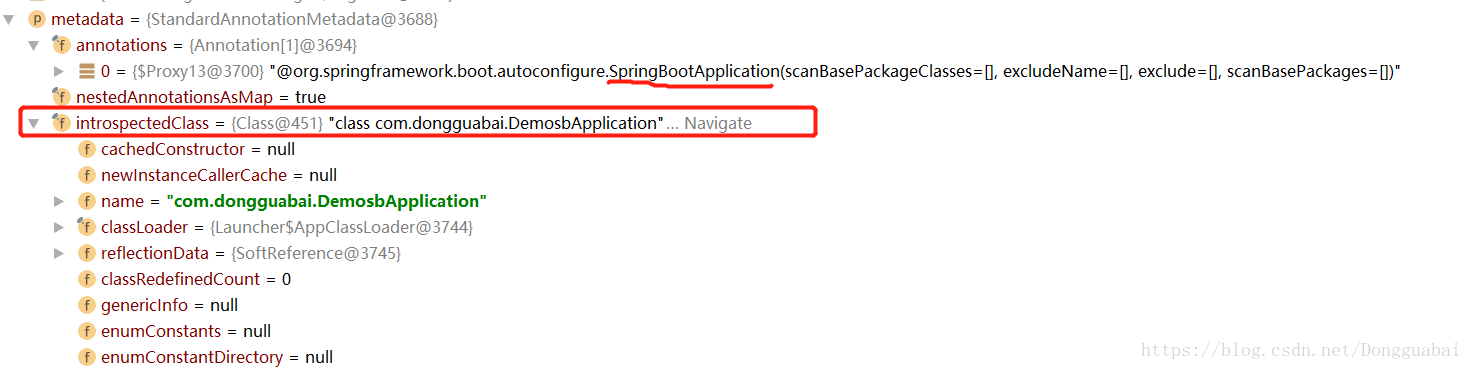
Task: Click the enumConstants field icon
Action: point(87,331)
